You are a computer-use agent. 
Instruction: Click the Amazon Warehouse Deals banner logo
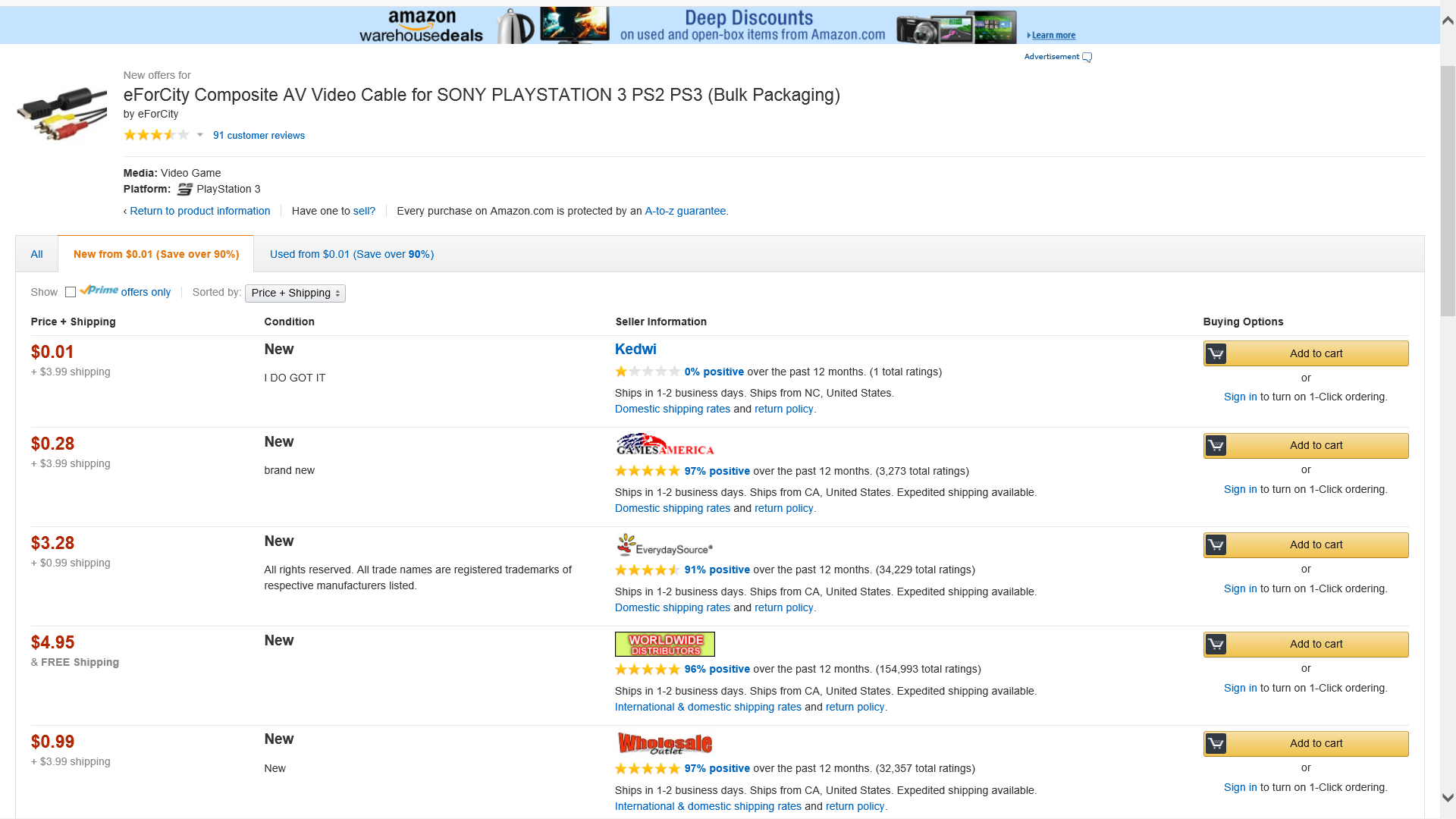(x=421, y=26)
